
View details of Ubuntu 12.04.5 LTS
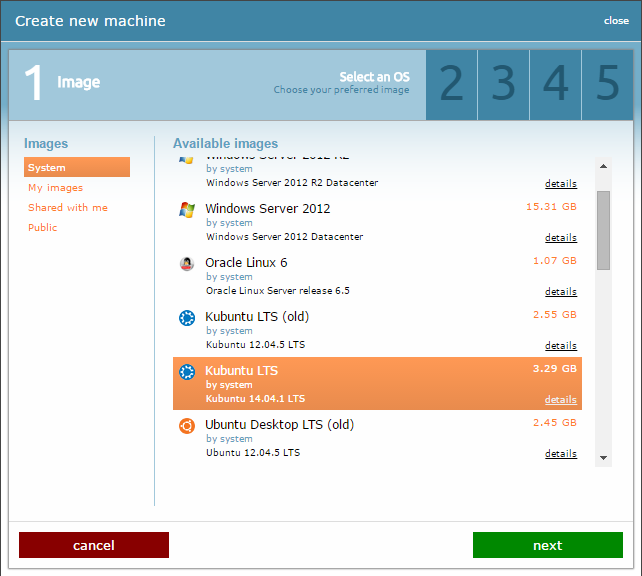[561, 454]
